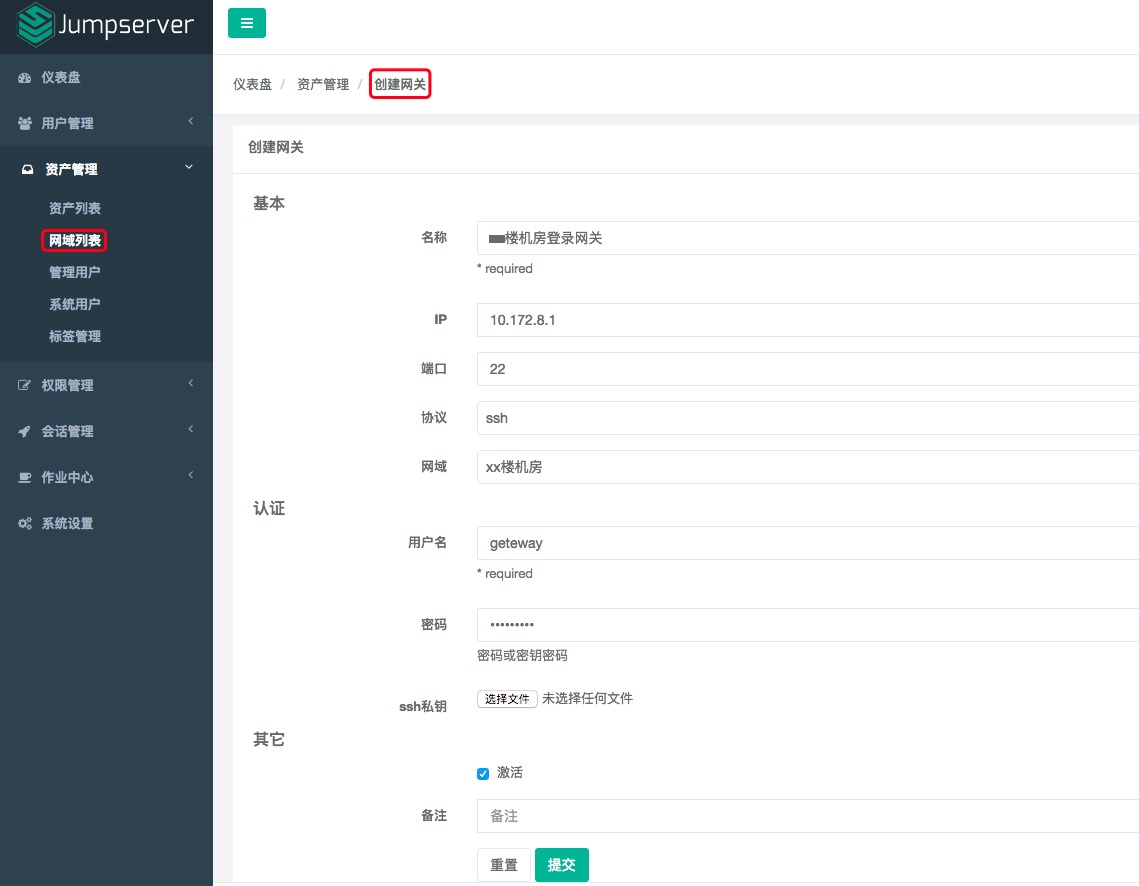Click the dashboard gauge icon beside 仪表盘
Viewport: 1139px width, 886px height.
point(25,78)
